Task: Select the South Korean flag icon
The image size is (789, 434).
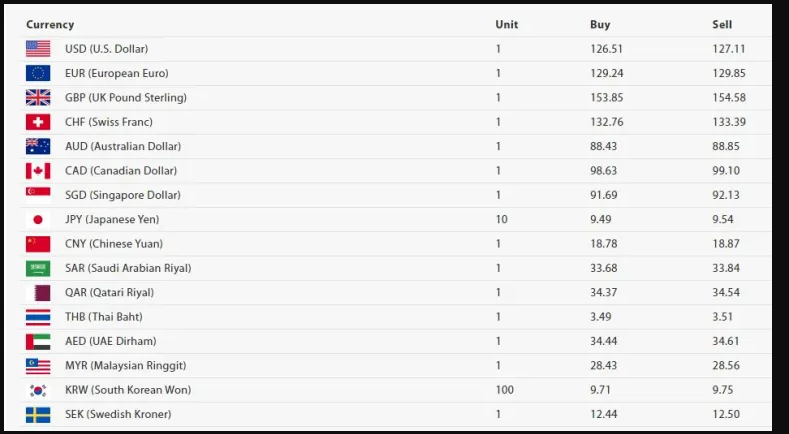Action: (38, 390)
